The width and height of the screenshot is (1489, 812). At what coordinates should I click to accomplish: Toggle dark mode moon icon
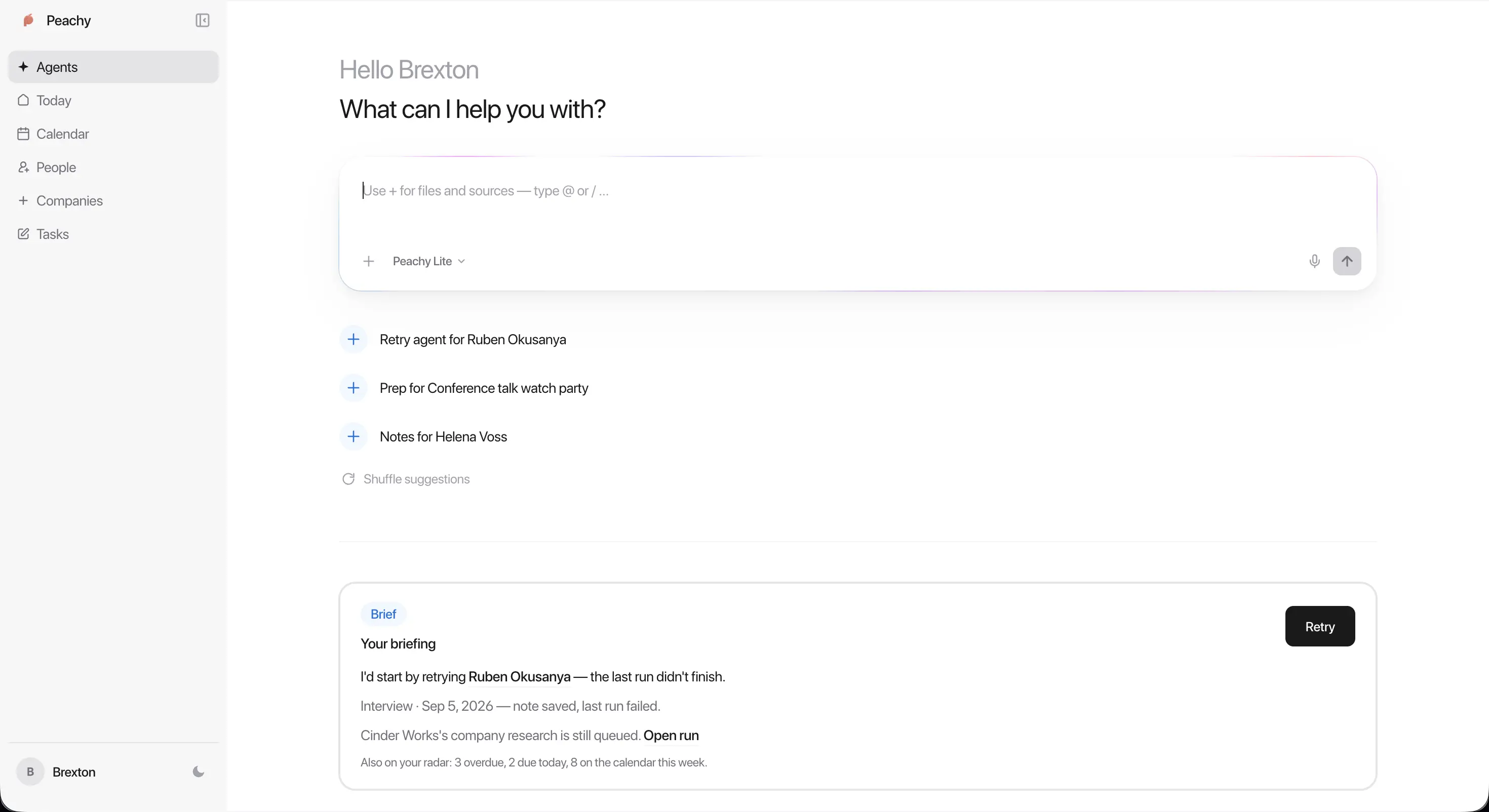click(198, 772)
